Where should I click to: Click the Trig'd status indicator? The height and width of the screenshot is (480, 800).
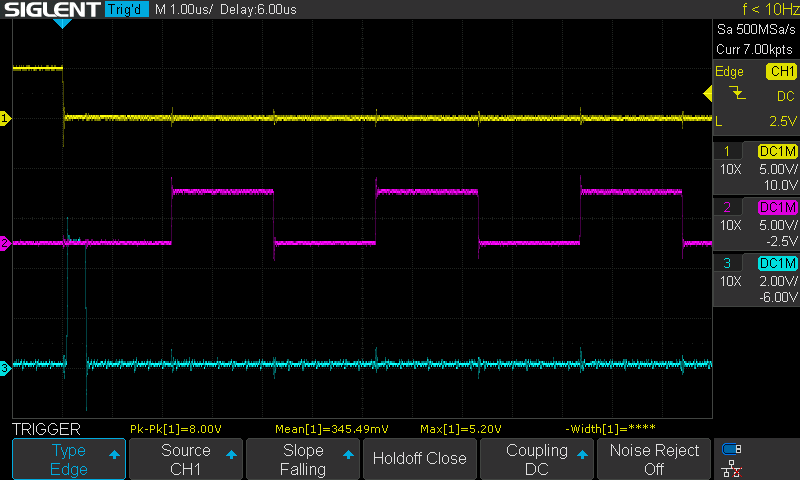[127, 9]
